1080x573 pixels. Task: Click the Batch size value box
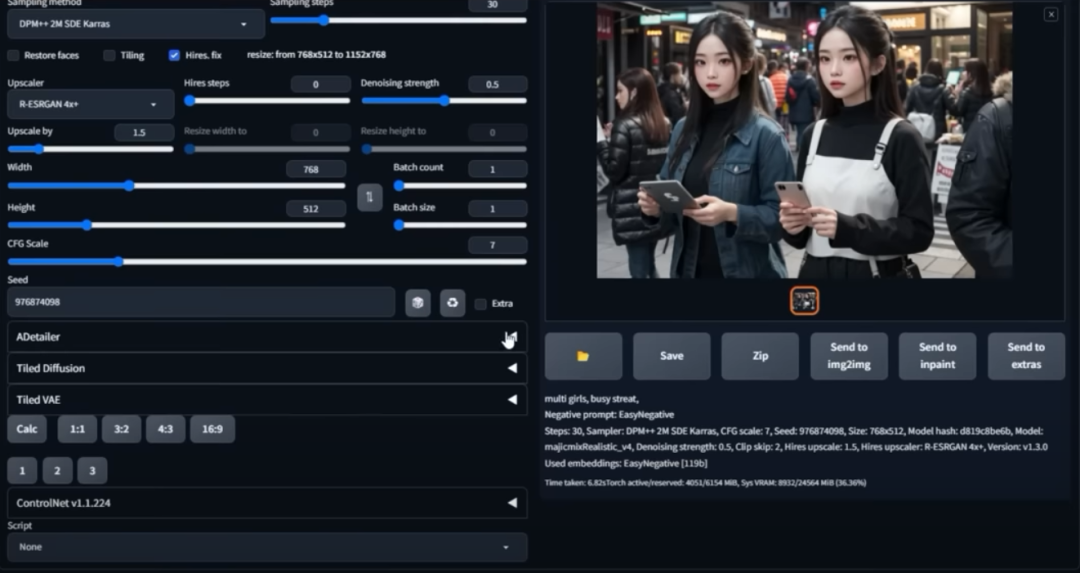point(497,209)
